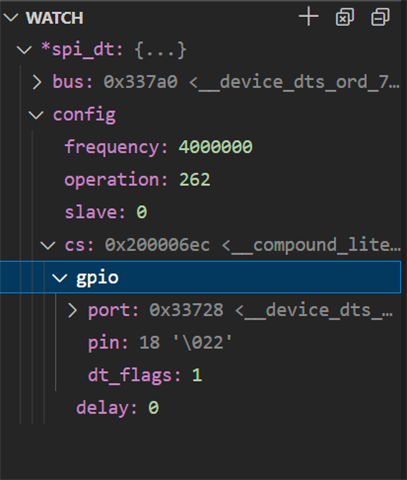Collapse the *spi_dt watch expression
407x480 pixels.
[24, 50]
